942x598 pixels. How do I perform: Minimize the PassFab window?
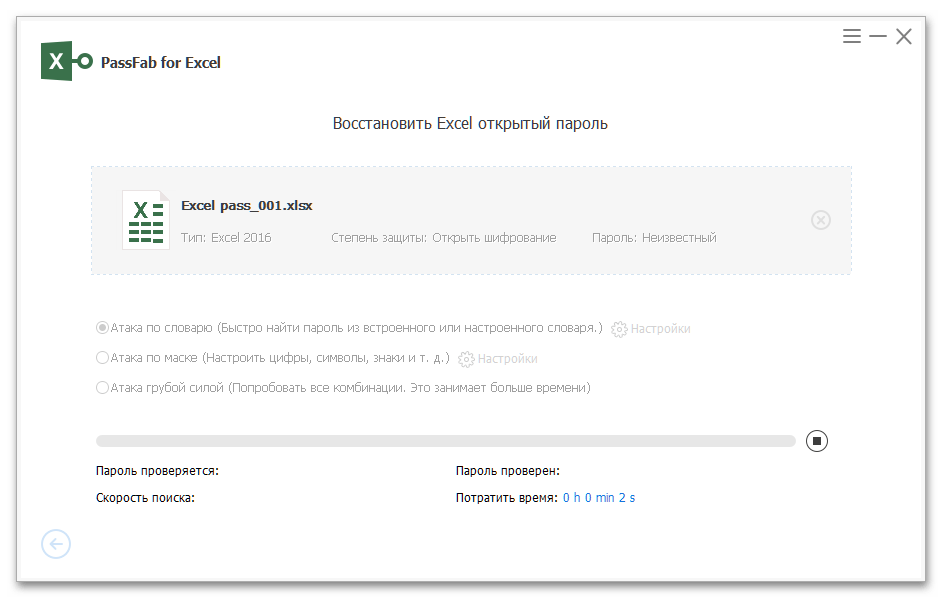click(x=878, y=37)
